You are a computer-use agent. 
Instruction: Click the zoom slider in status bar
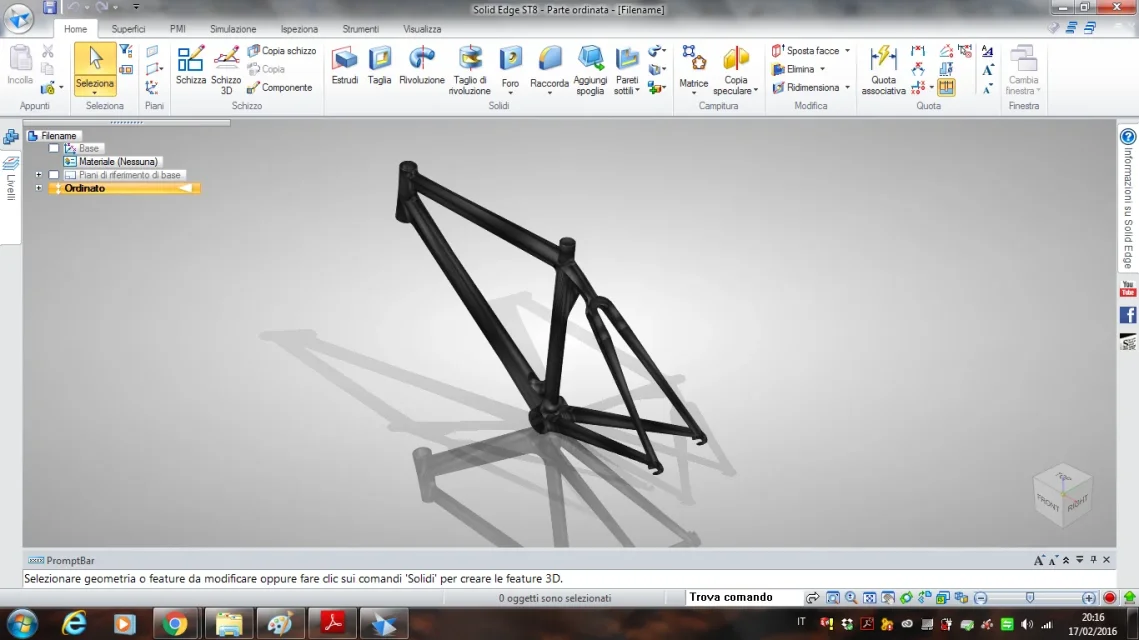click(1030, 598)
